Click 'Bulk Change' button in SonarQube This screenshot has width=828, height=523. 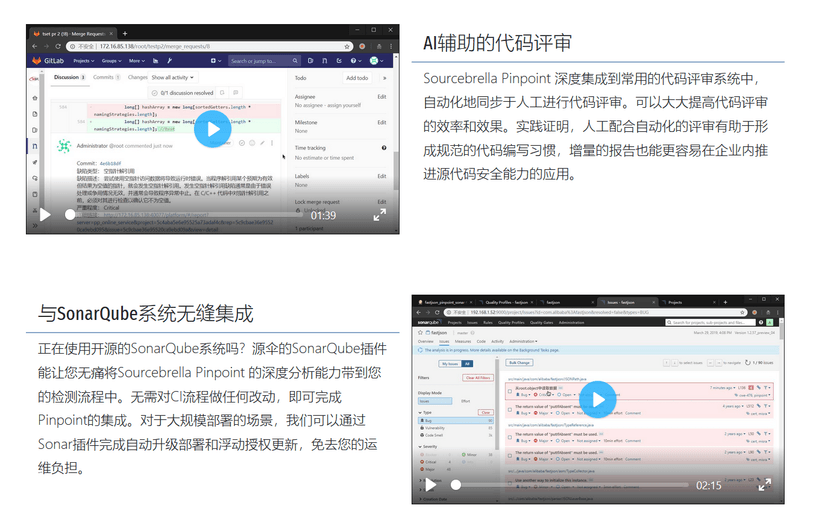pos(520,363)
